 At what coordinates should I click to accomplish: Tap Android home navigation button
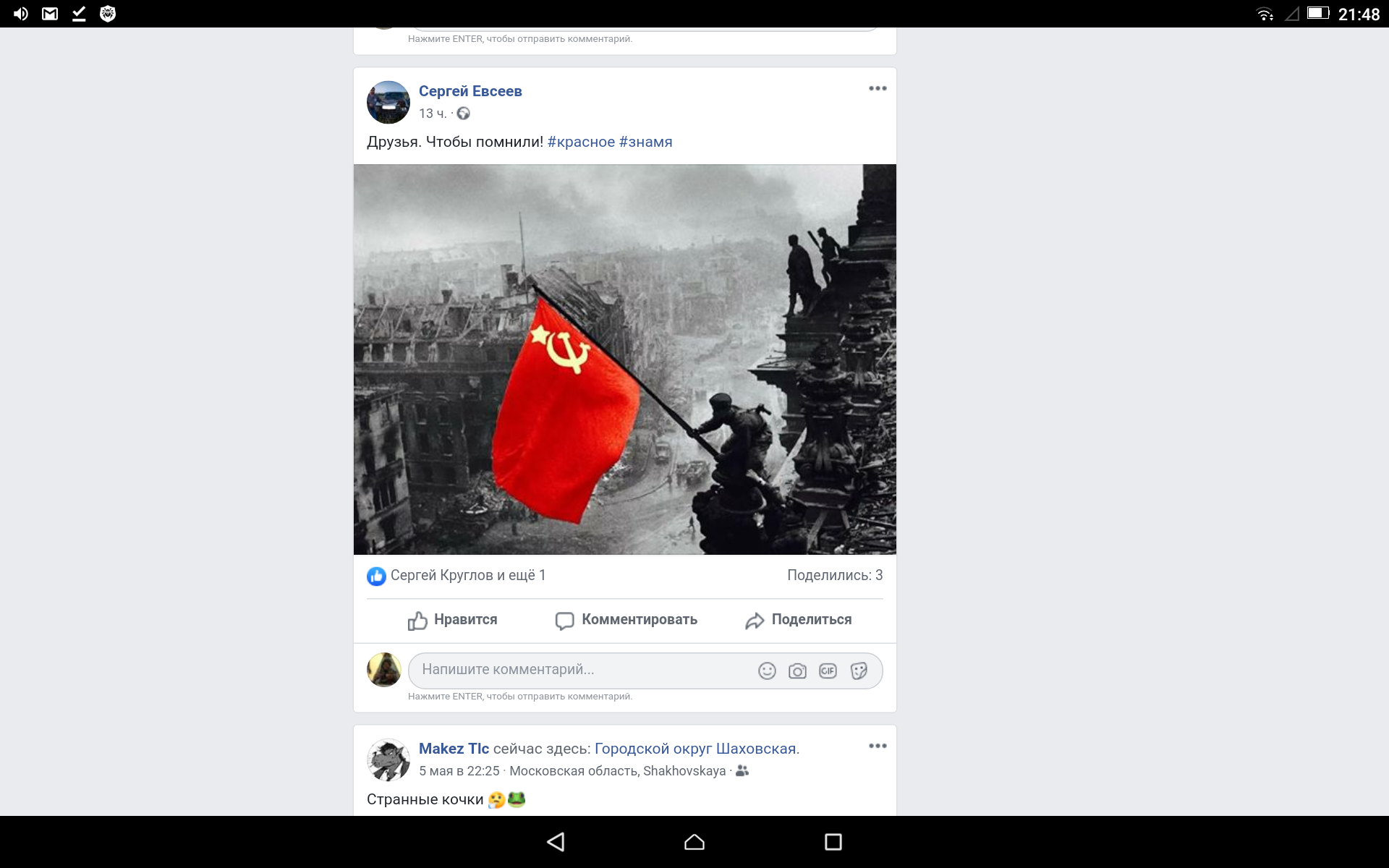tap(694, 842)
